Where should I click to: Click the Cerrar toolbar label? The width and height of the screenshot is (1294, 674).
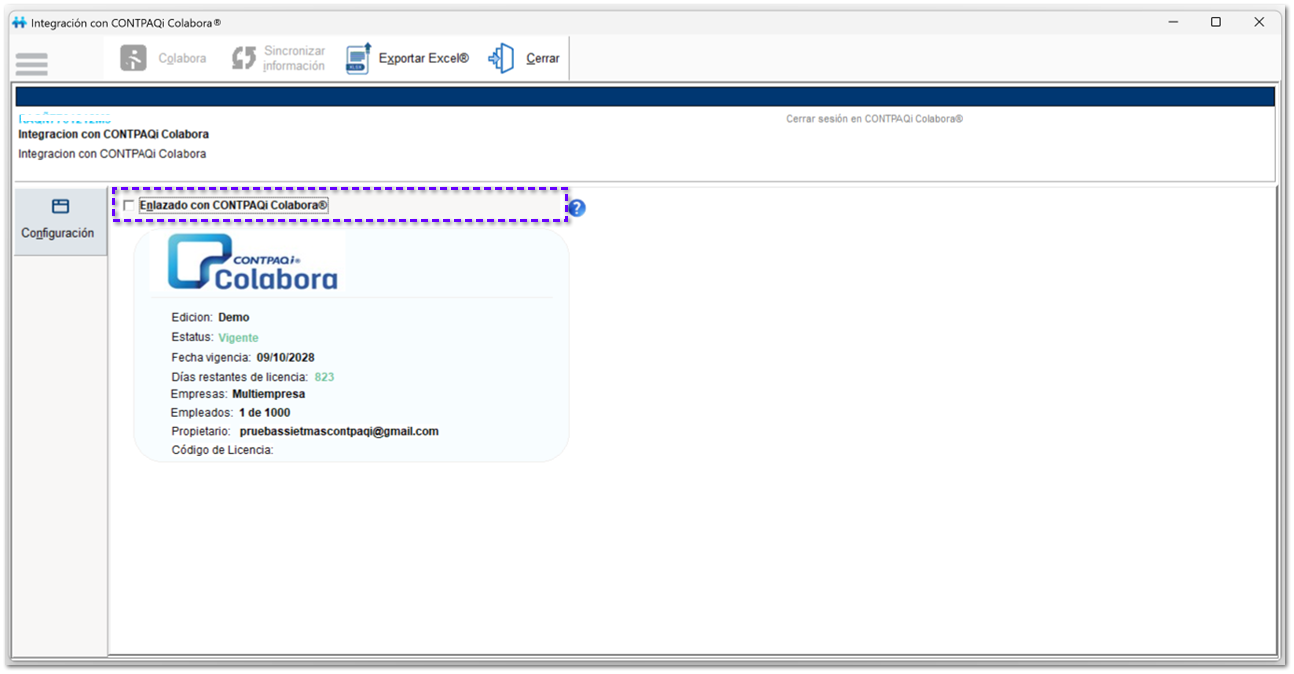pos(543,59)
